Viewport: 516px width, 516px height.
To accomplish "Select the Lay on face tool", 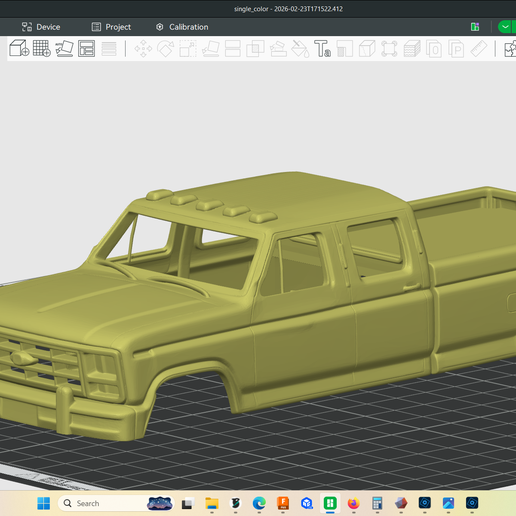I will 211,49.
